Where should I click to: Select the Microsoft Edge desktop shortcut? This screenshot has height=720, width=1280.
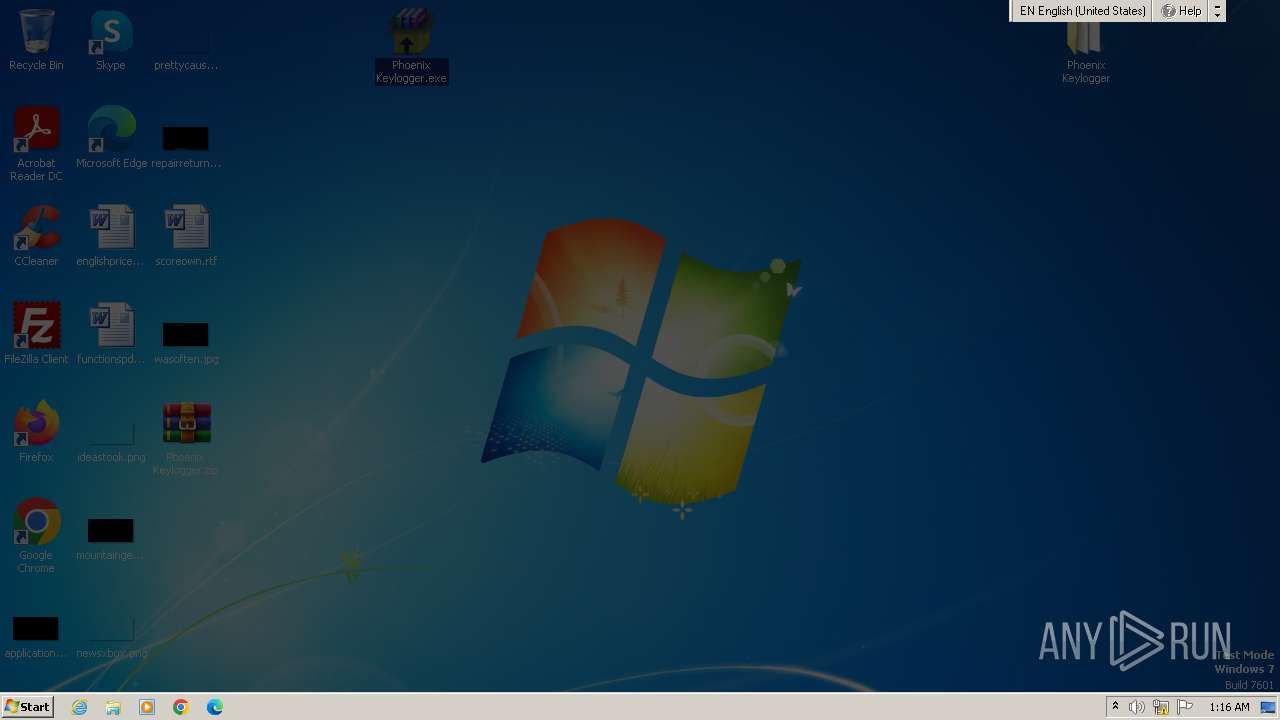[111, 138]
